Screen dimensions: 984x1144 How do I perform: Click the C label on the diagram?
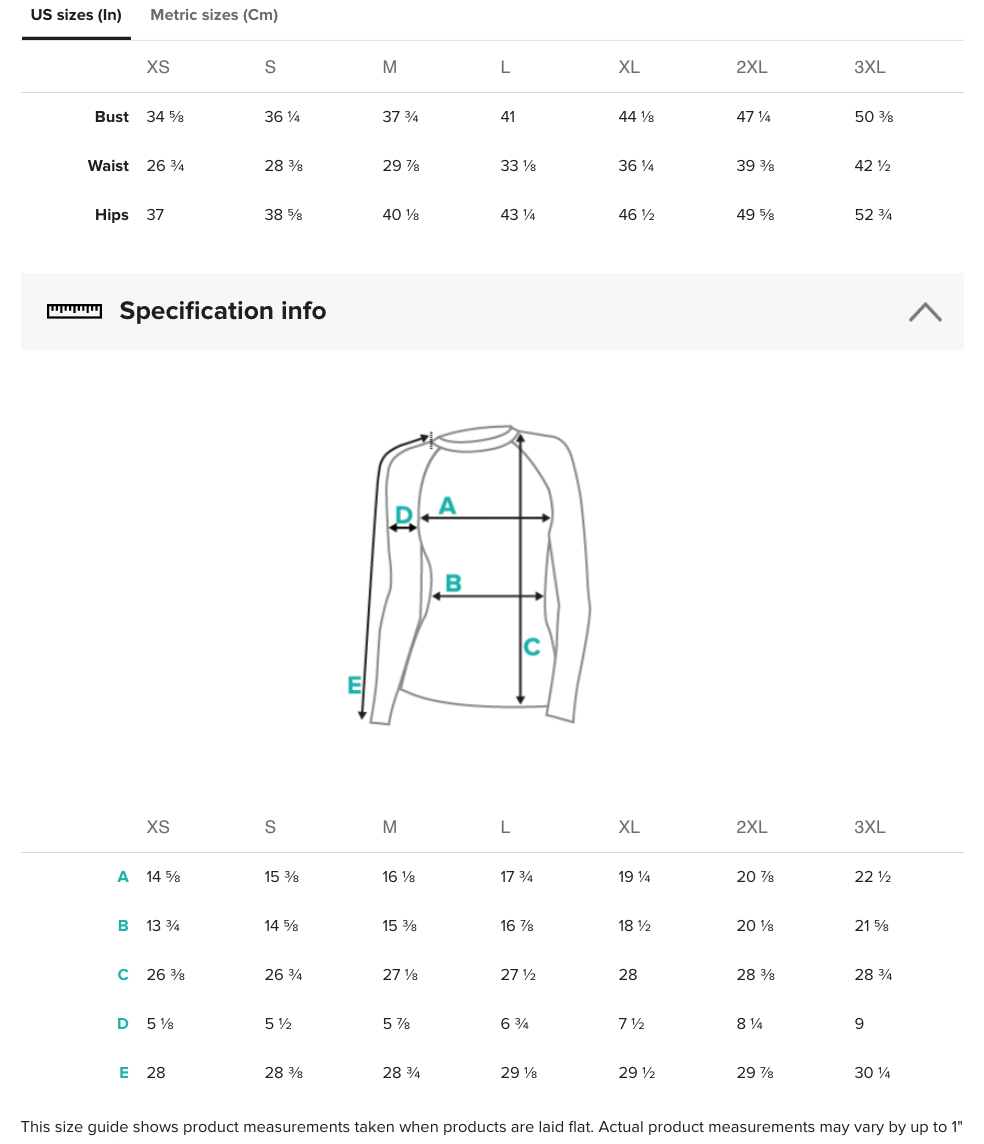pos(532,646)
